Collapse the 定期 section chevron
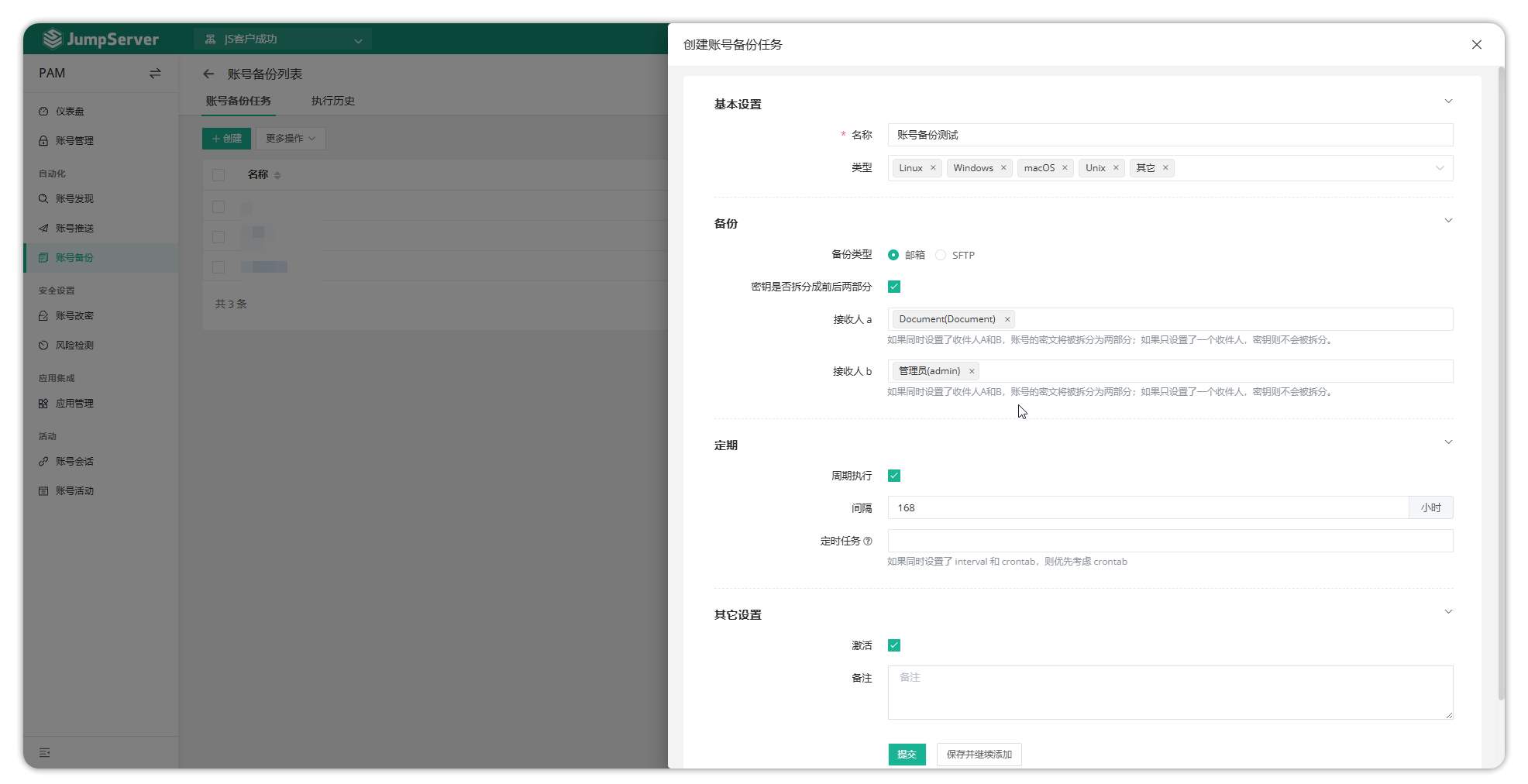 pyautogui.click(x=1447, y=442)
